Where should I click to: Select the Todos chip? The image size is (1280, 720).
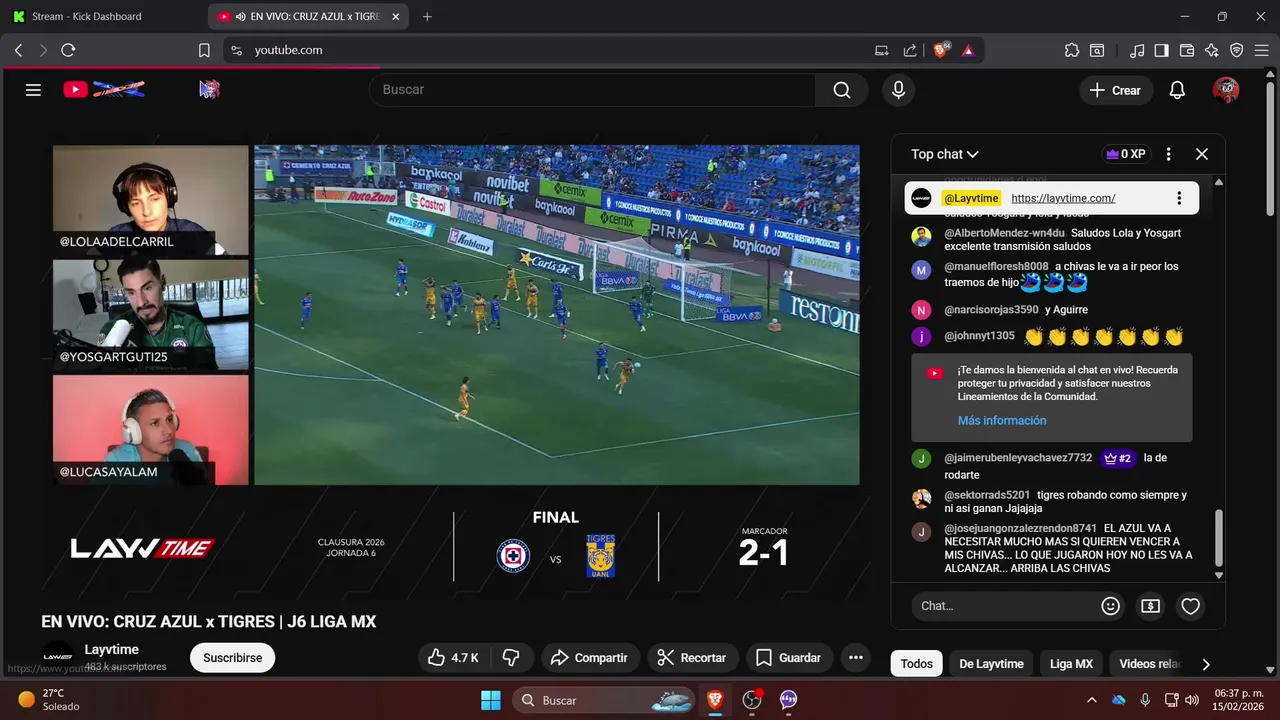(916, 664)
